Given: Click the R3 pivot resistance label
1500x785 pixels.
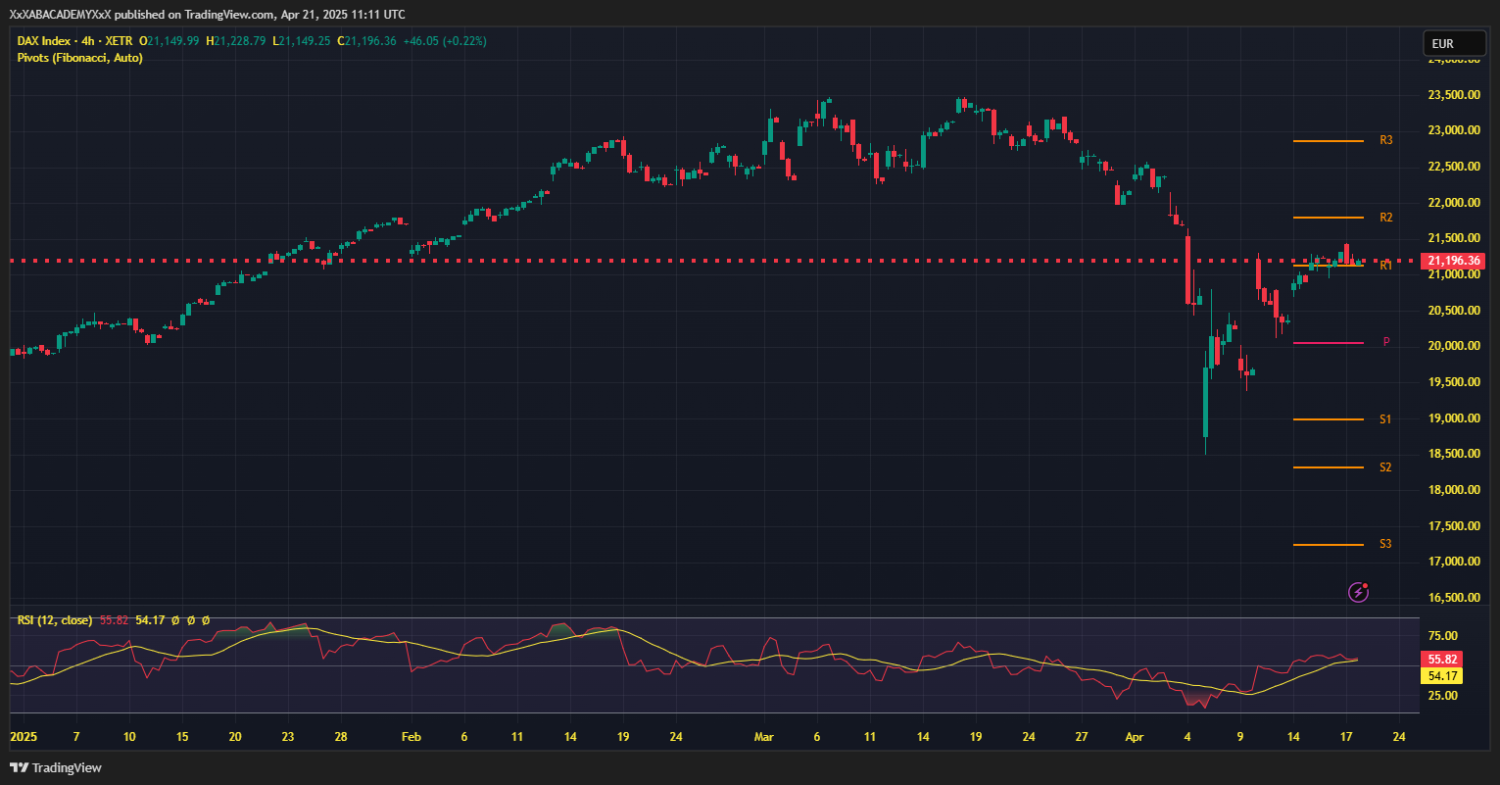Looking at the screenshot, I should coord(1386,140).
